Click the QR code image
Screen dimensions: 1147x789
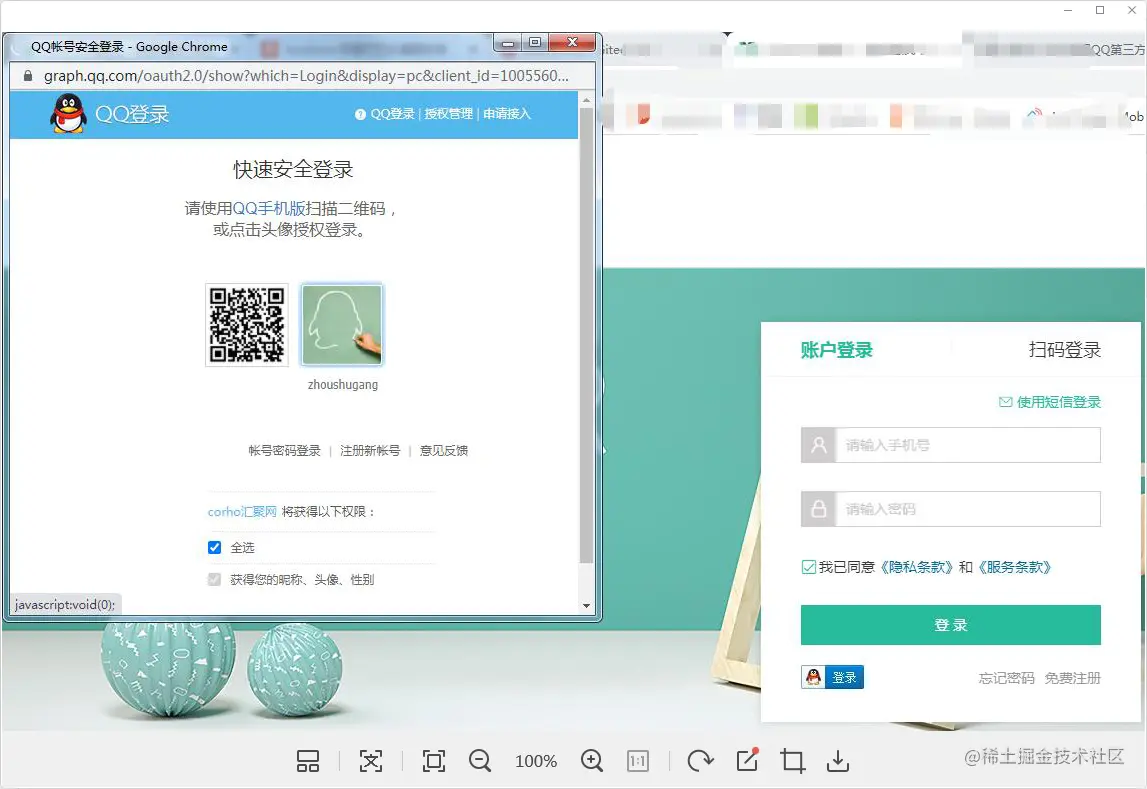tap(247, 325)
